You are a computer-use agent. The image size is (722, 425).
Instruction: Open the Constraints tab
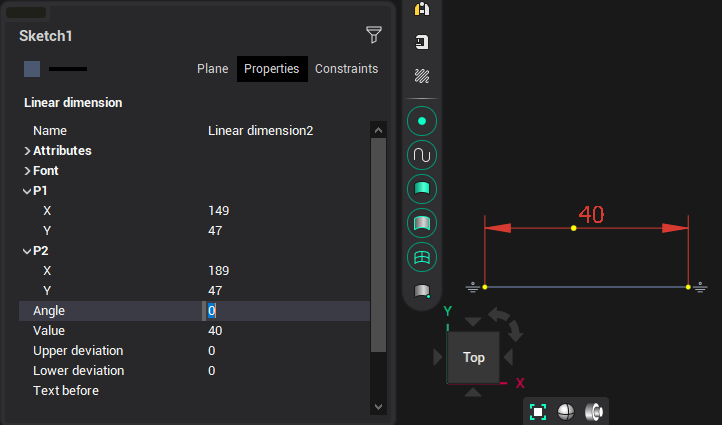pyautogui.click(x=346, y=69)
